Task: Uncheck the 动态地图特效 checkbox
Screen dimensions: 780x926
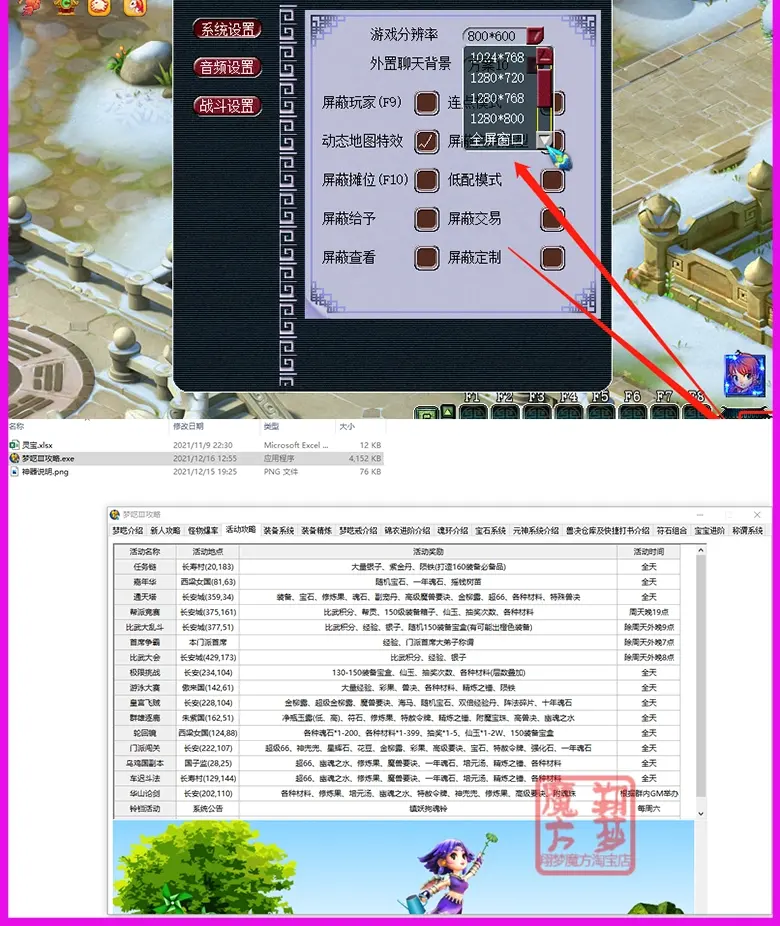Action: pyautogui.click(x=426, y=141)
